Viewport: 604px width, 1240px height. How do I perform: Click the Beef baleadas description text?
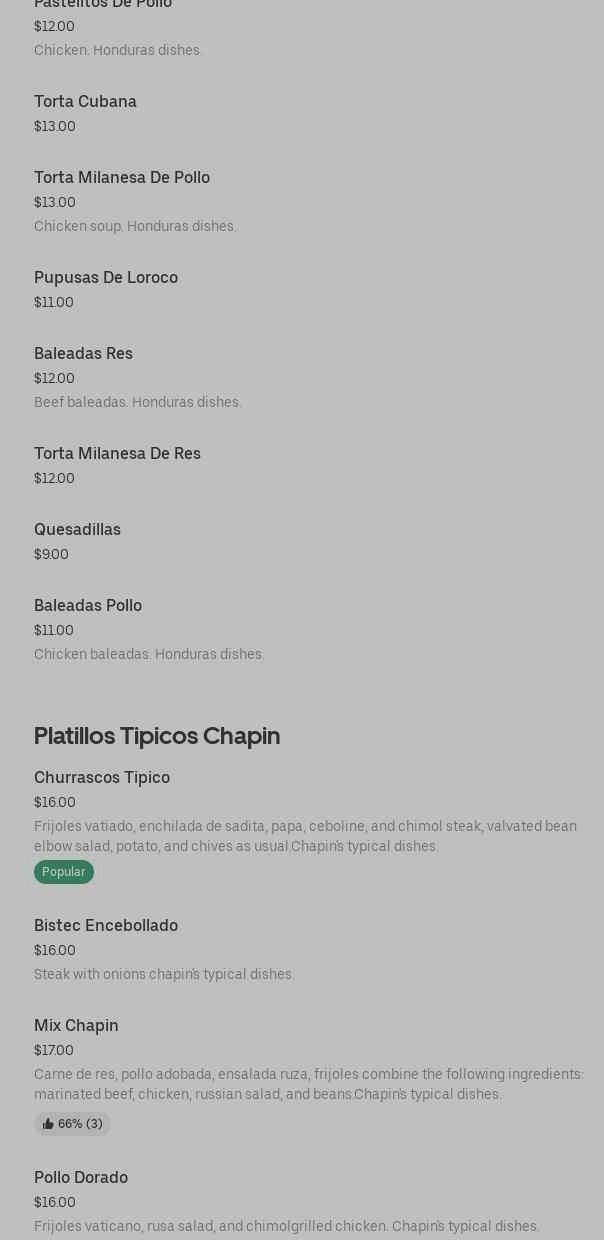click(x=138, y=403)
